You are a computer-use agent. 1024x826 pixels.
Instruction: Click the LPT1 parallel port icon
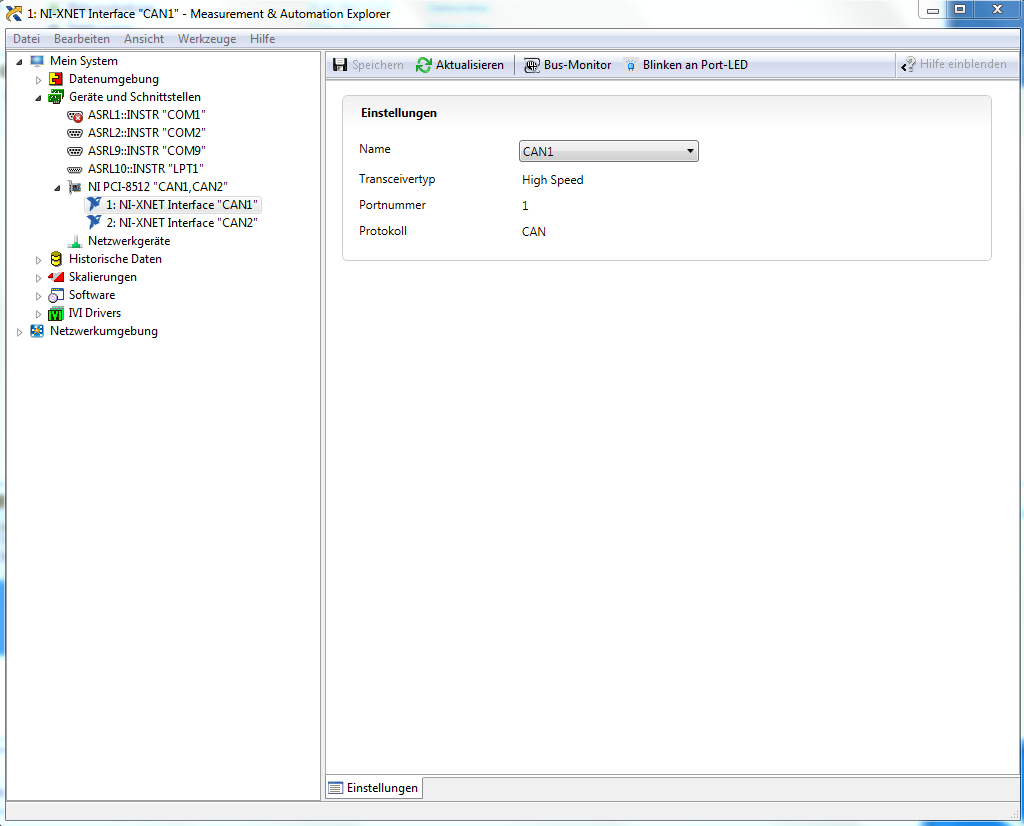click(x=75, y=170)
